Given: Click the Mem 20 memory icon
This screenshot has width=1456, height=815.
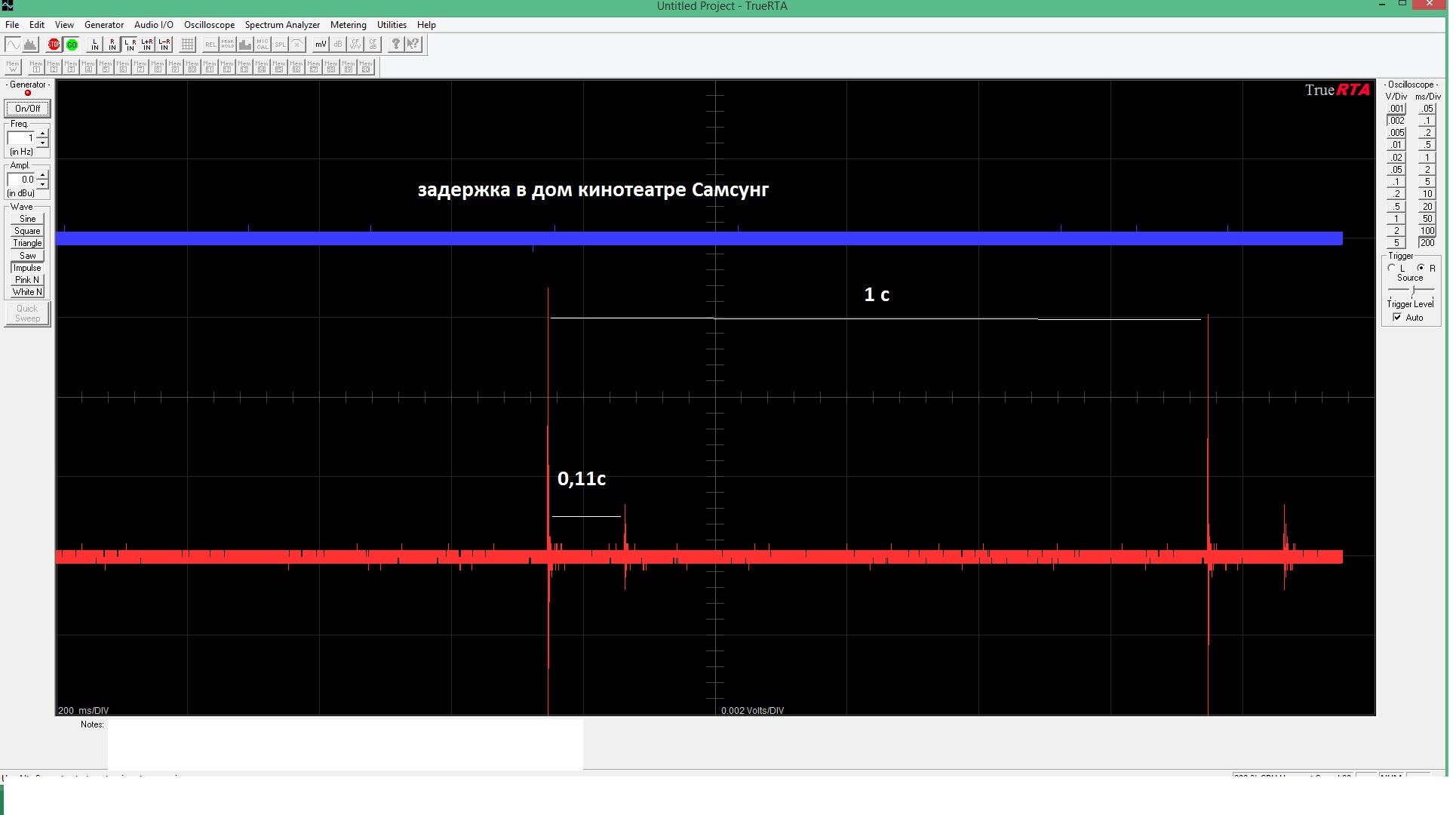Looking at the screenshot, I should [x=366, y=67].
